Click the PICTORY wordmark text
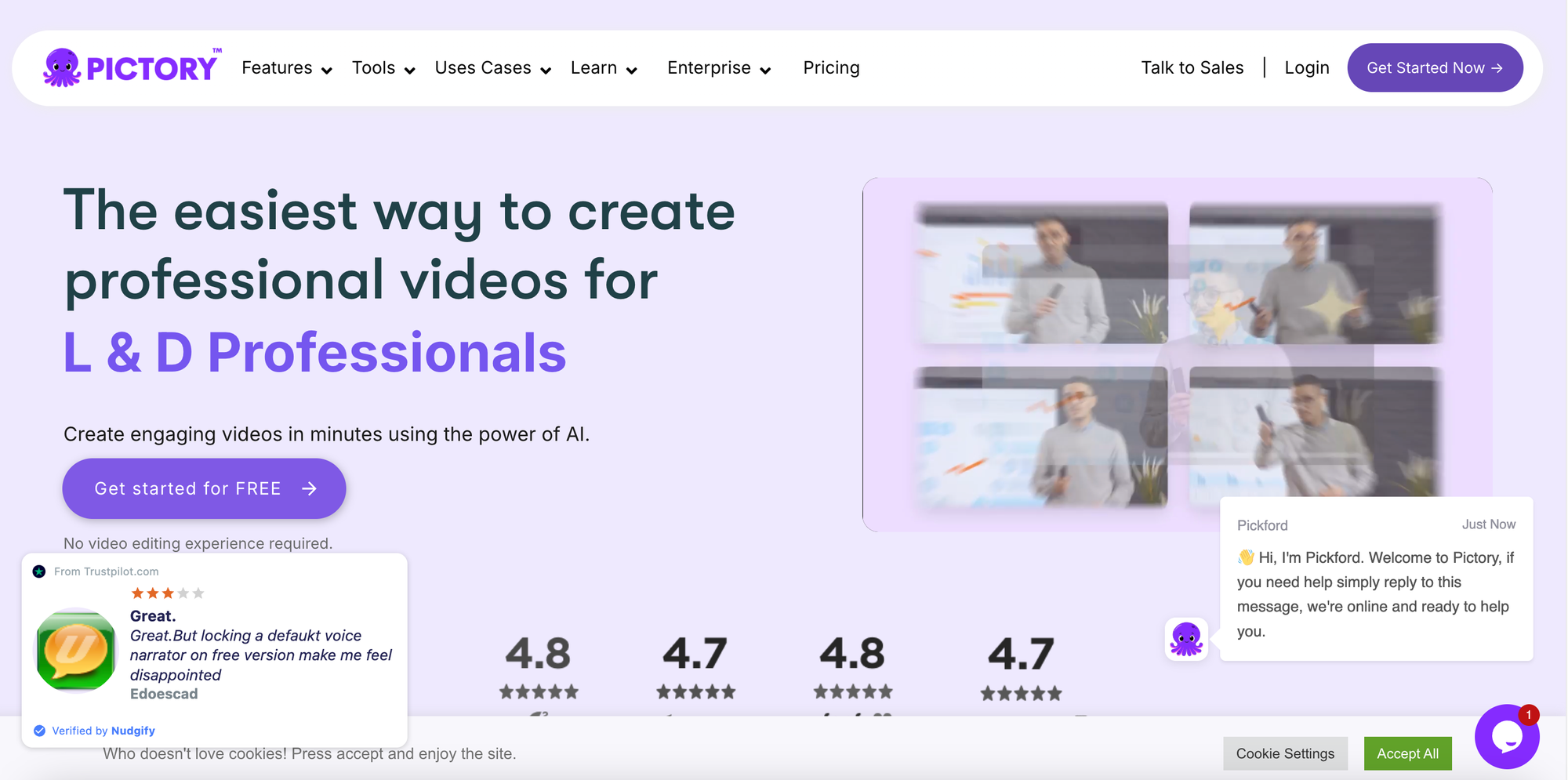The image size is (1568, 780). (x=151, y=69)
